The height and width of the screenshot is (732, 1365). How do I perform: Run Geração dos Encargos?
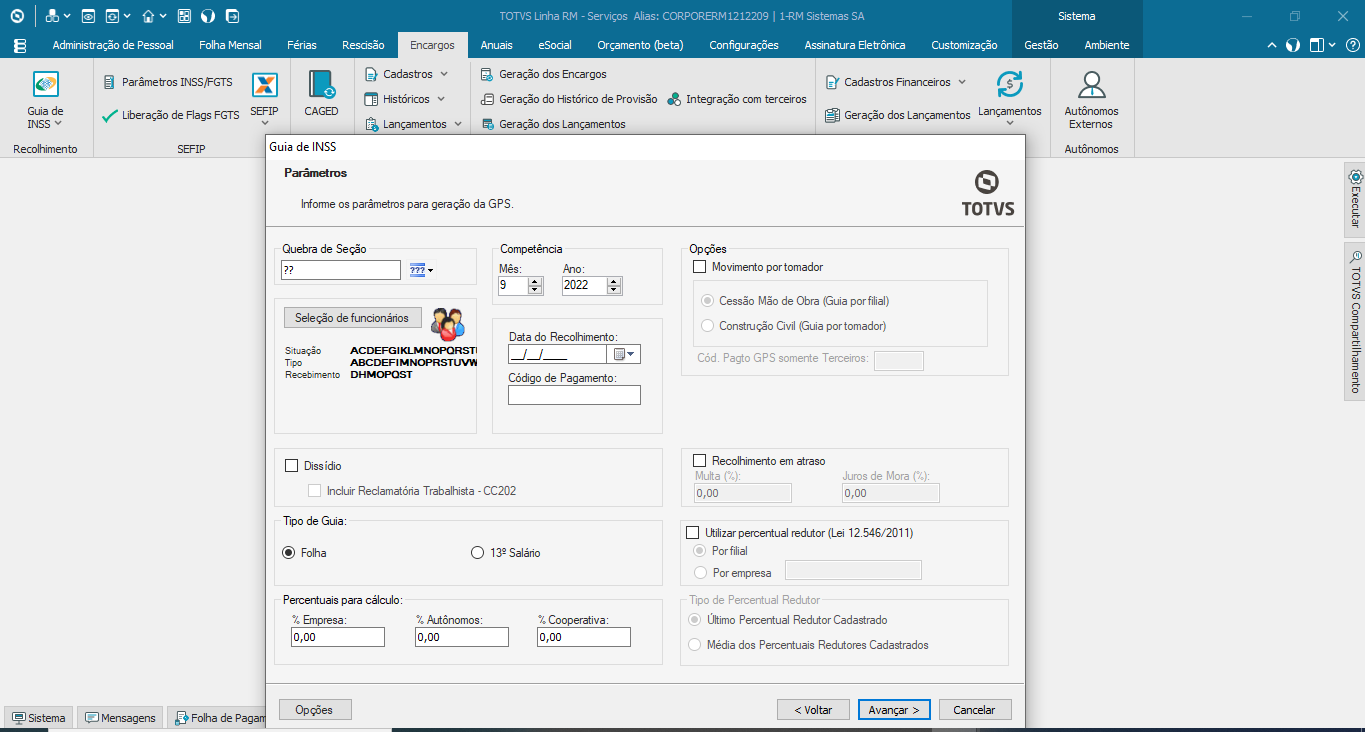(x=543, y=74)
